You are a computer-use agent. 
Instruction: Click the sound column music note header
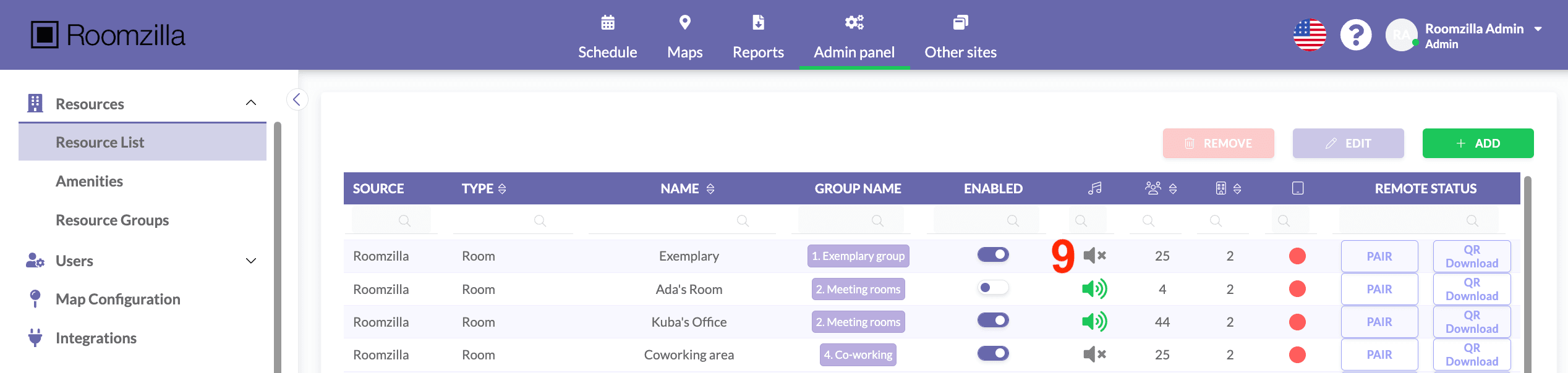[1094, 188]
